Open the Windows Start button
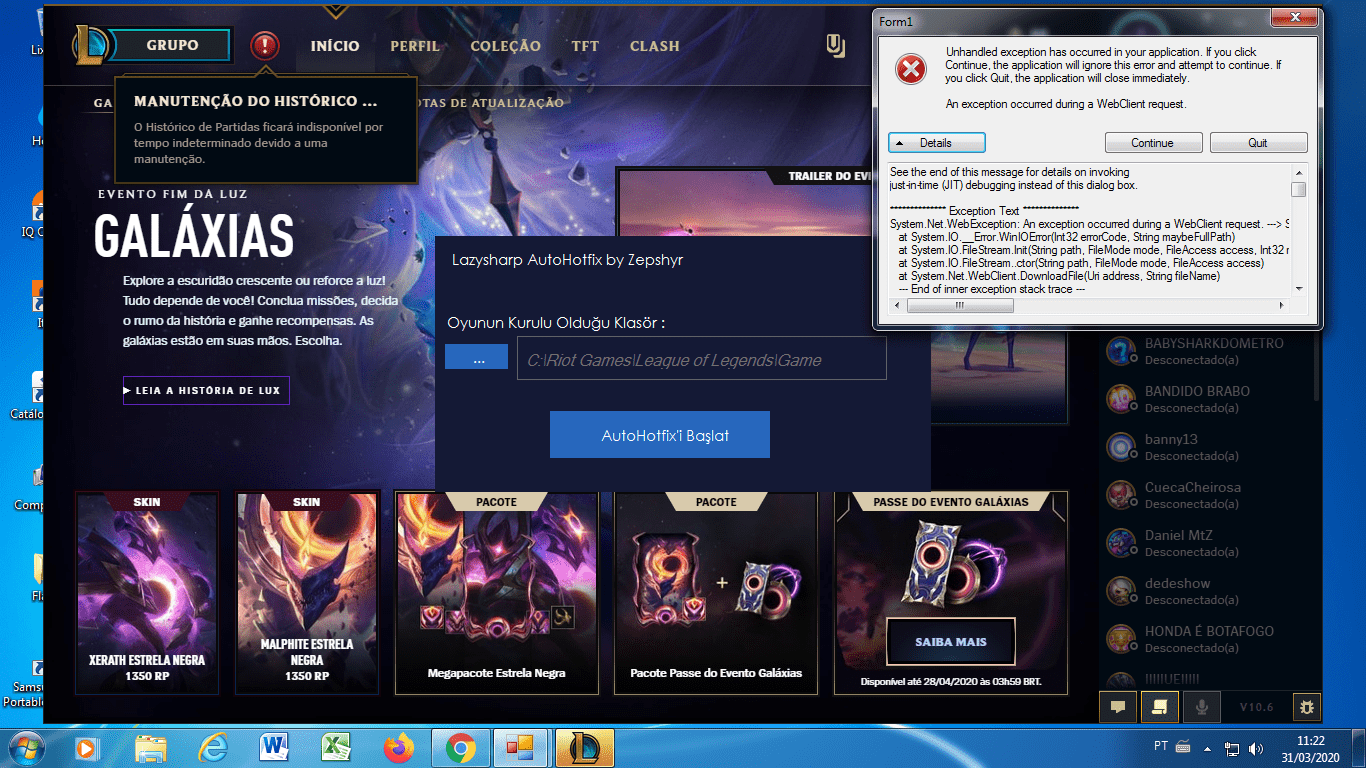1366x768 pixels. [x=24, y=747]
